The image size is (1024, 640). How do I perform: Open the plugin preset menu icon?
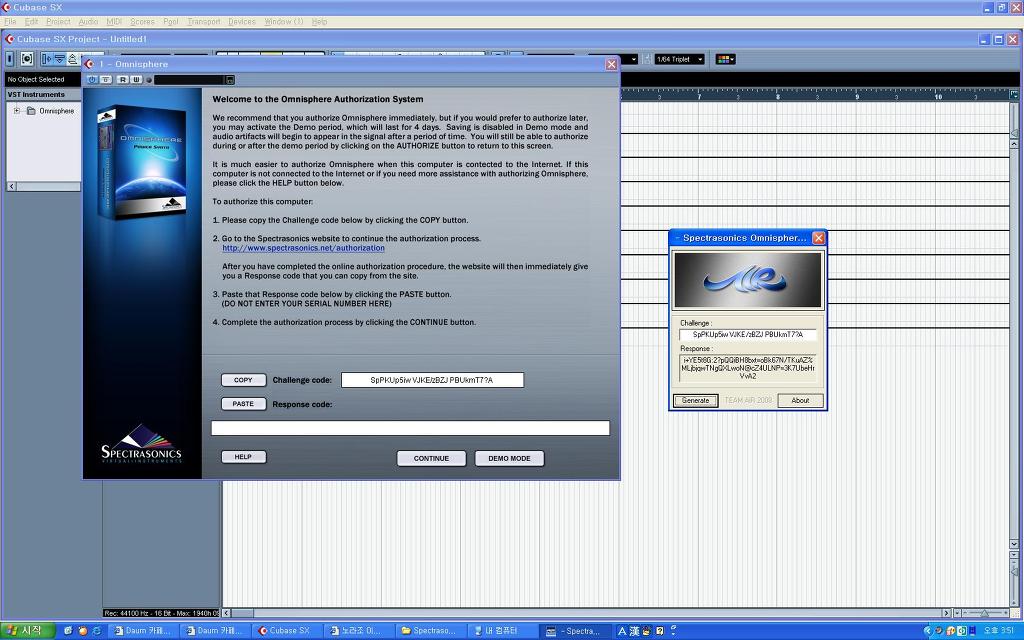click(230, 79)
